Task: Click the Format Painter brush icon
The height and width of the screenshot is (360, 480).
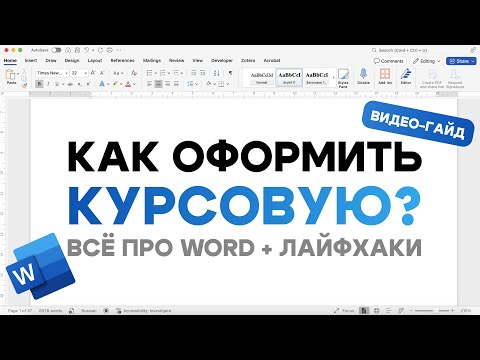Action: tap(24, 85)
